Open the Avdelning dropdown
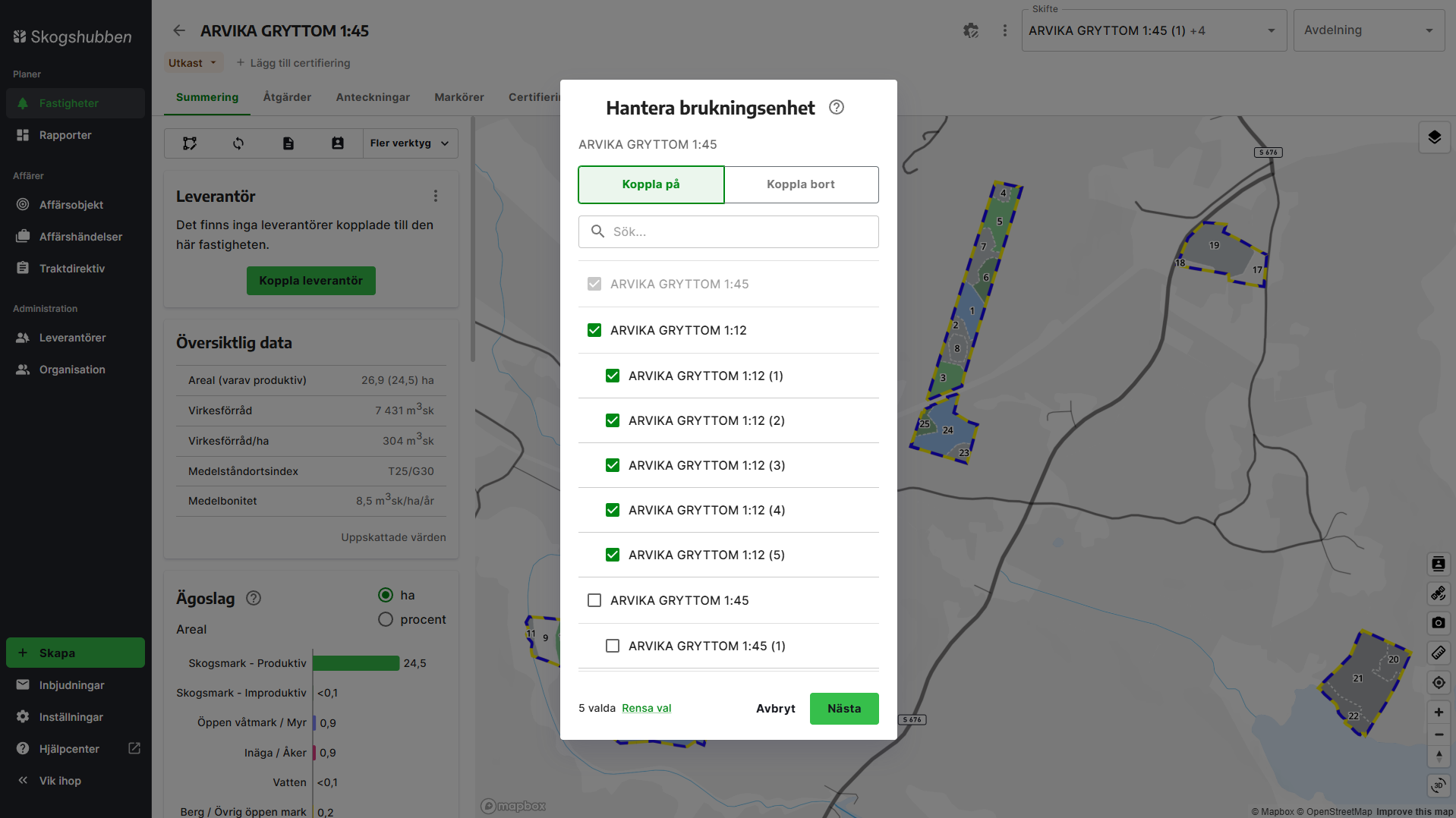The width and height of the screenshot is (1456, 818). [x=1369, y=31]
